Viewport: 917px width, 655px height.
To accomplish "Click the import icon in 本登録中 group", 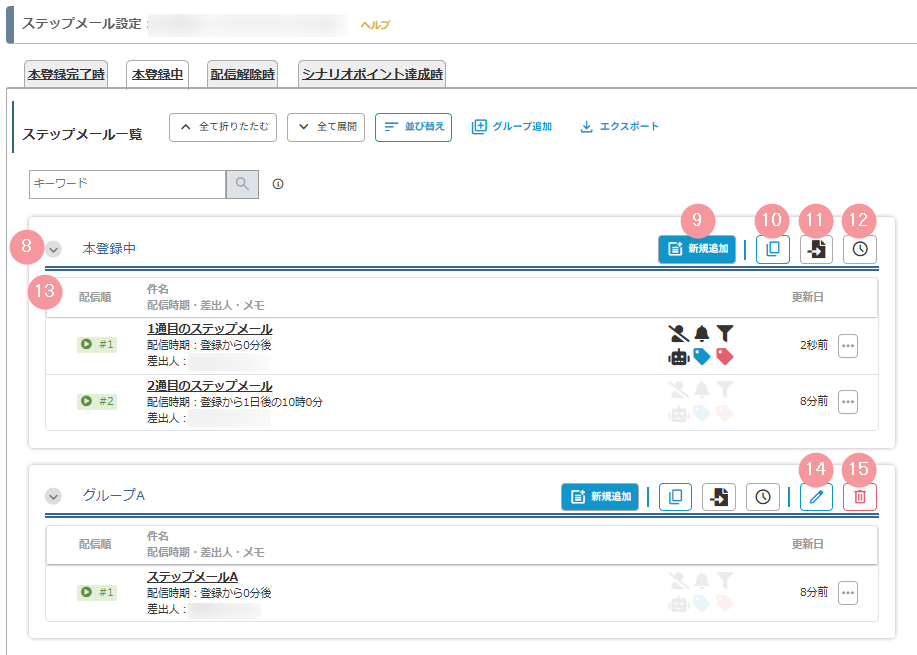I will [x=817, y=249].
